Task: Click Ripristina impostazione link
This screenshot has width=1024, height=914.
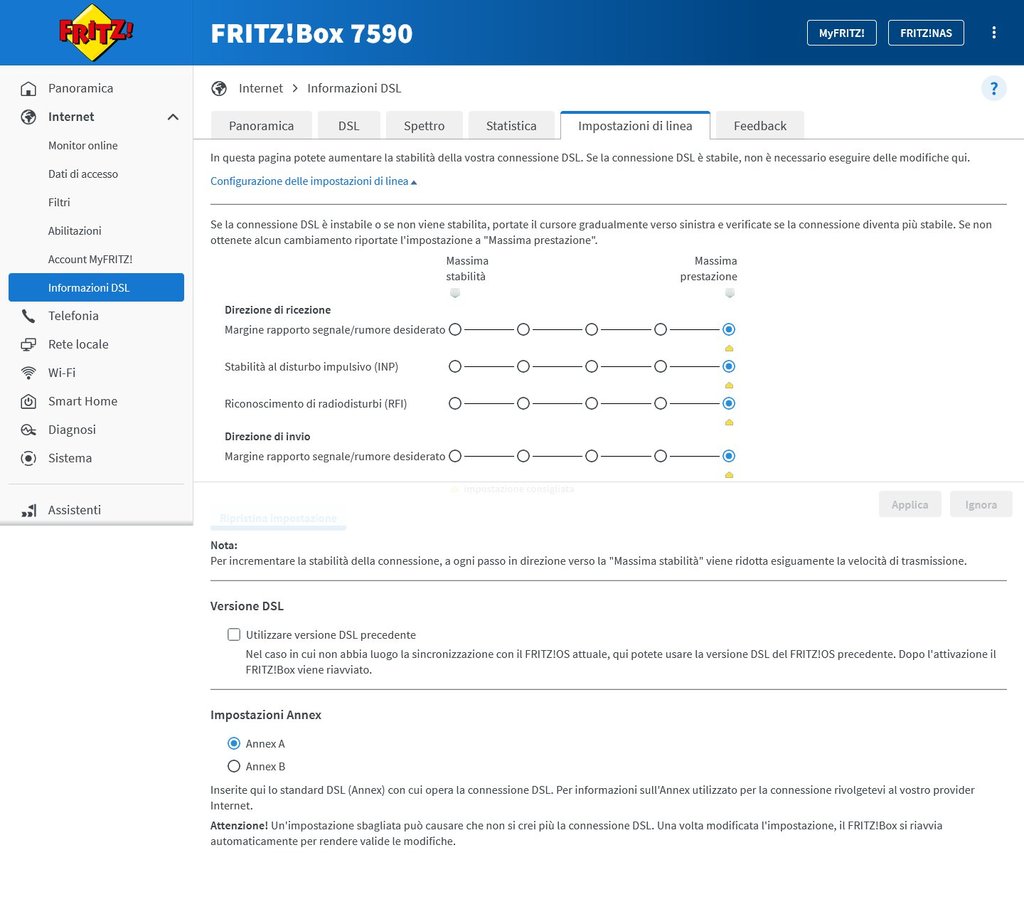Action: coord(278,518)
